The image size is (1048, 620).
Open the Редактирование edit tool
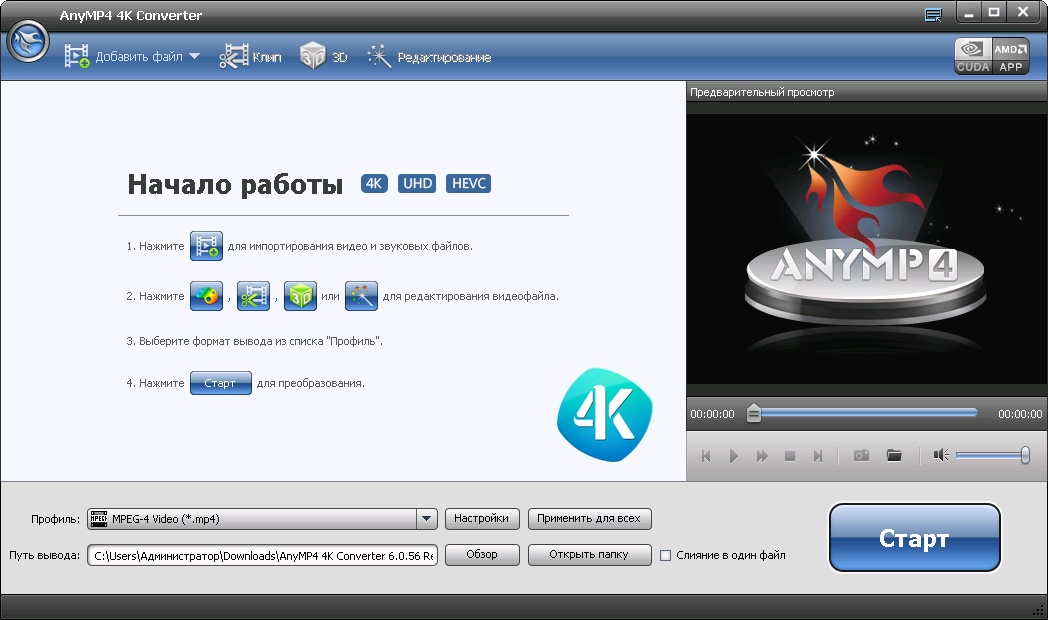(428, 57)
